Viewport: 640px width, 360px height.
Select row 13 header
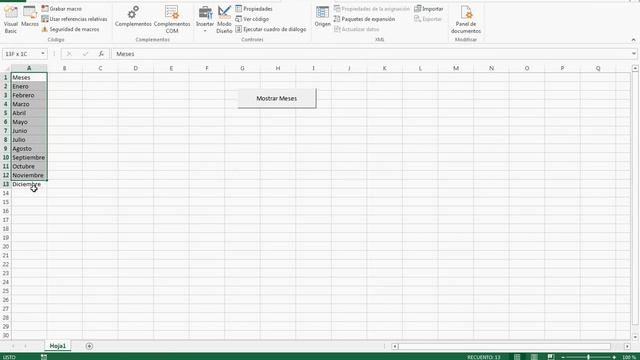6,184
